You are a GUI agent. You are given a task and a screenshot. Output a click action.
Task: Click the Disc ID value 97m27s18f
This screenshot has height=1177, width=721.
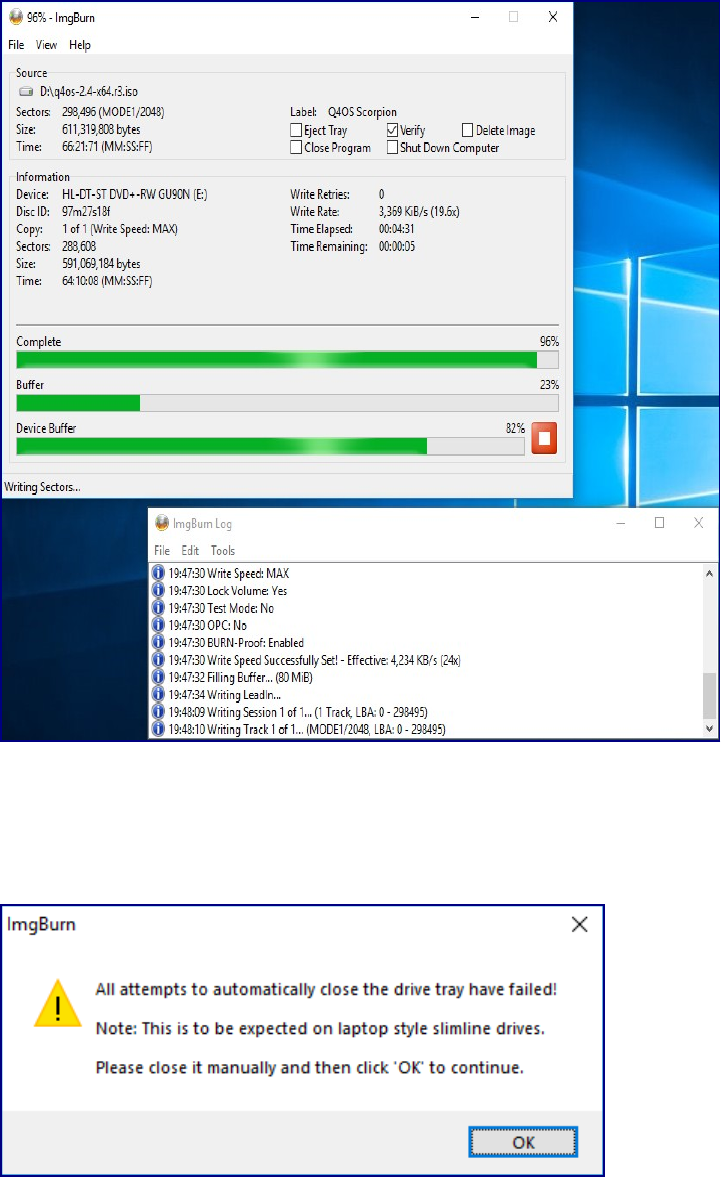click(x=86, y=211)
